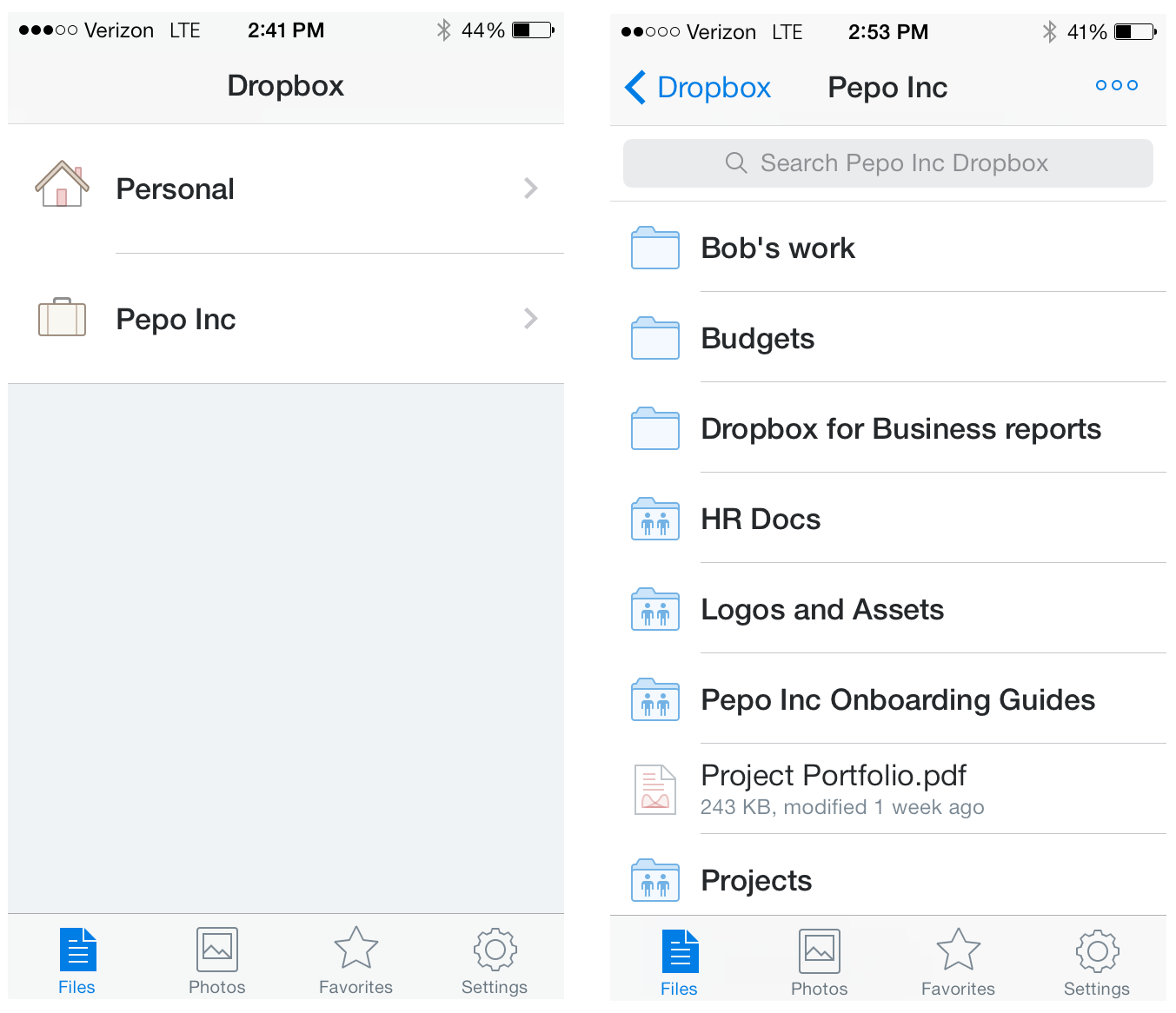The height and width of the screenshot is (1013, 1176).
Task: Open the three-dot more options menu
Action: (x=1116, y=85)
